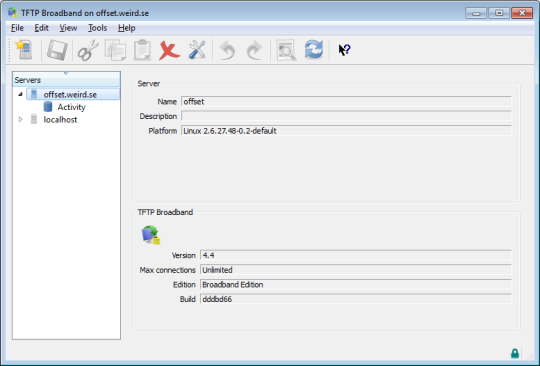Viewport: 540px width, 366px height.
Task: Open the Tools menu
Action: click(97, 28)
